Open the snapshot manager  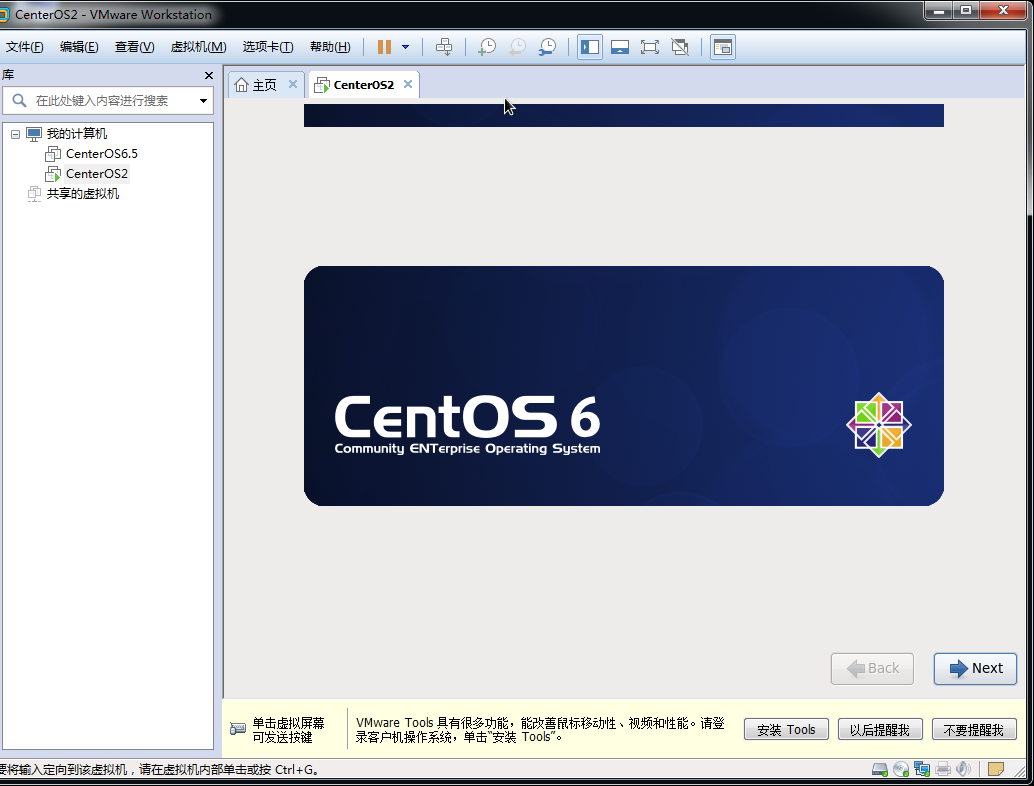547,47
